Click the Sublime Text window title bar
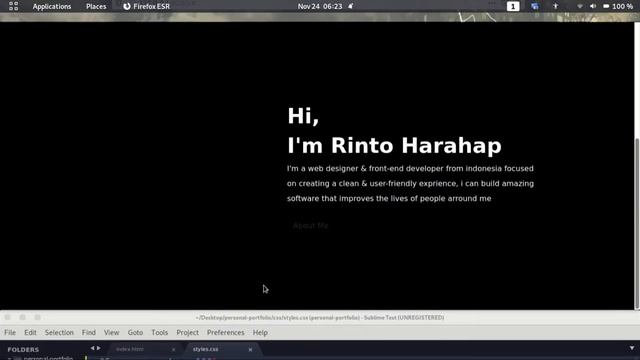This screenshot has width=640, height=360. pos(320,318)
